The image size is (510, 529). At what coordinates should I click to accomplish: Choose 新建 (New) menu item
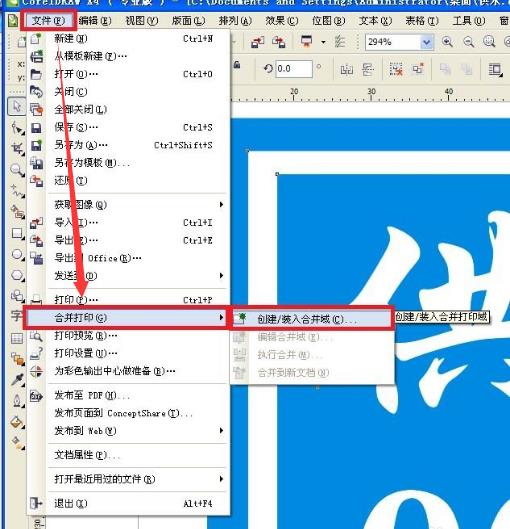[x=128, y=38]
